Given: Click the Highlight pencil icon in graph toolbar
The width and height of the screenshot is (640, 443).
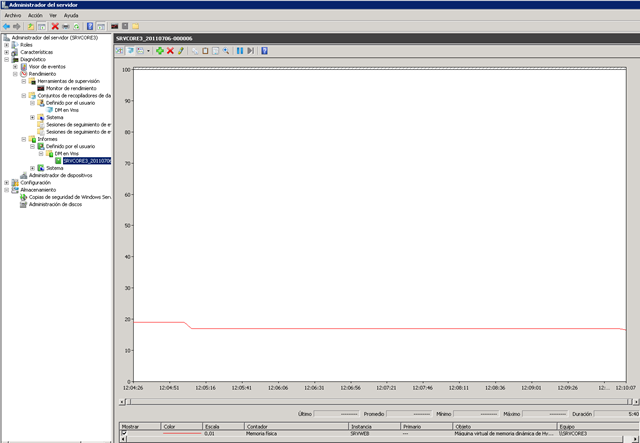Looking at the screenshot, I should click(181, 50).
